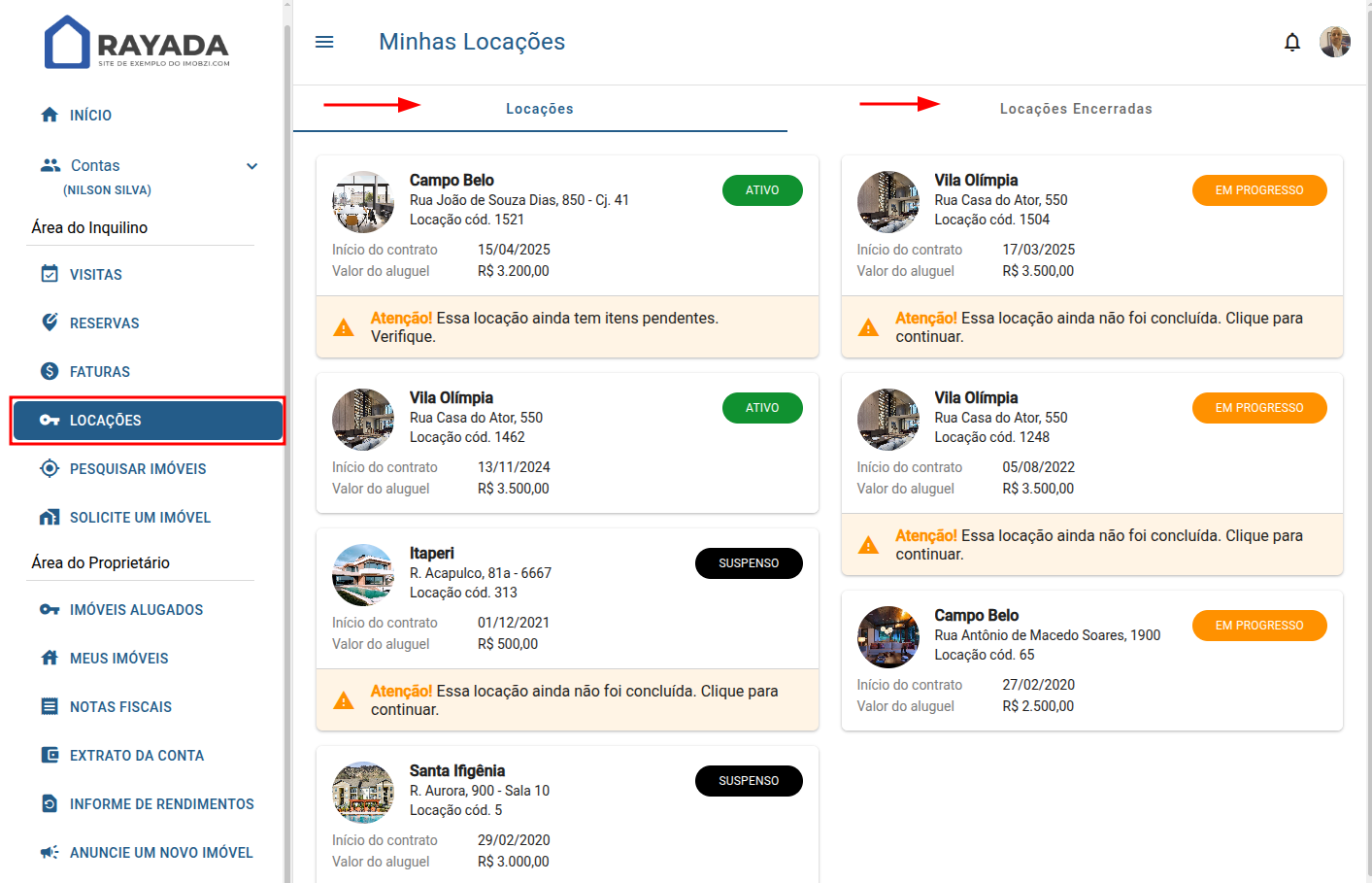Click warning triangle icon on locação 1521
The height and width of the screenshot is (883, 1372).
point(344,327)
